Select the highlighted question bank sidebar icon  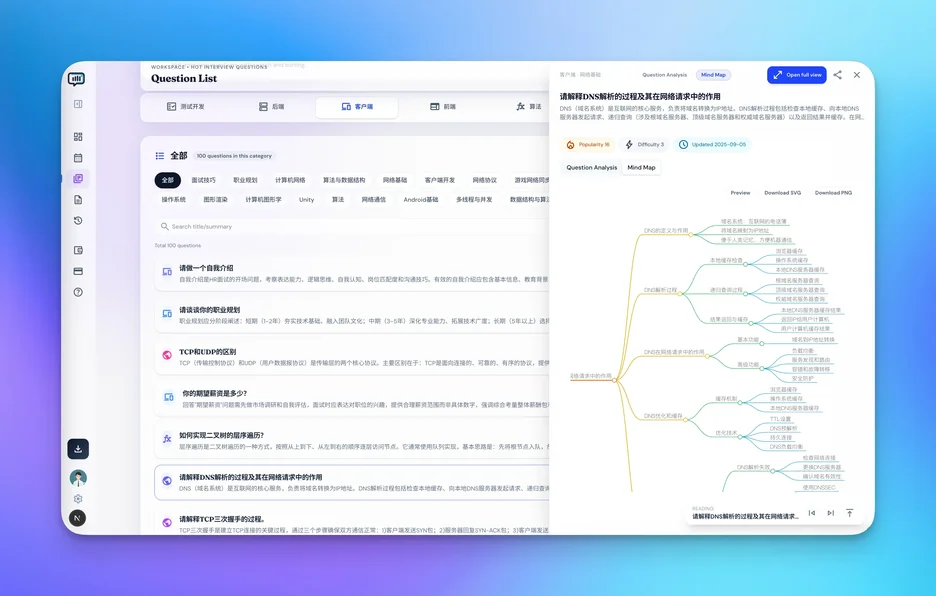78,178
